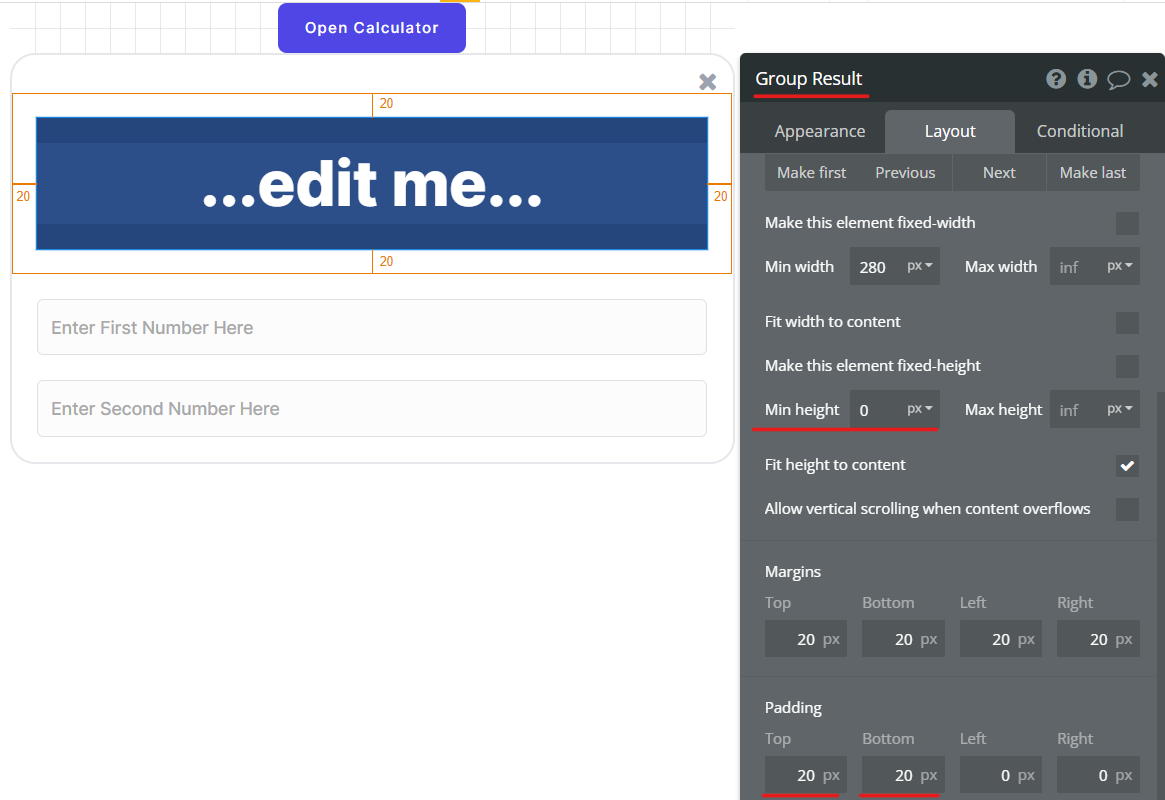Screen dimensions: 1165x800
Task: Click the Open Calculator button
Action: tap(371, 28)
